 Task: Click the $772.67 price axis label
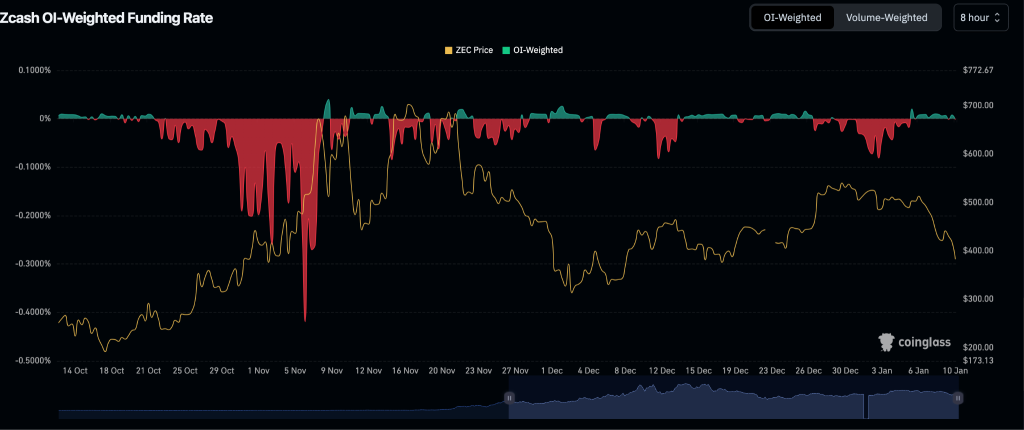978,70
